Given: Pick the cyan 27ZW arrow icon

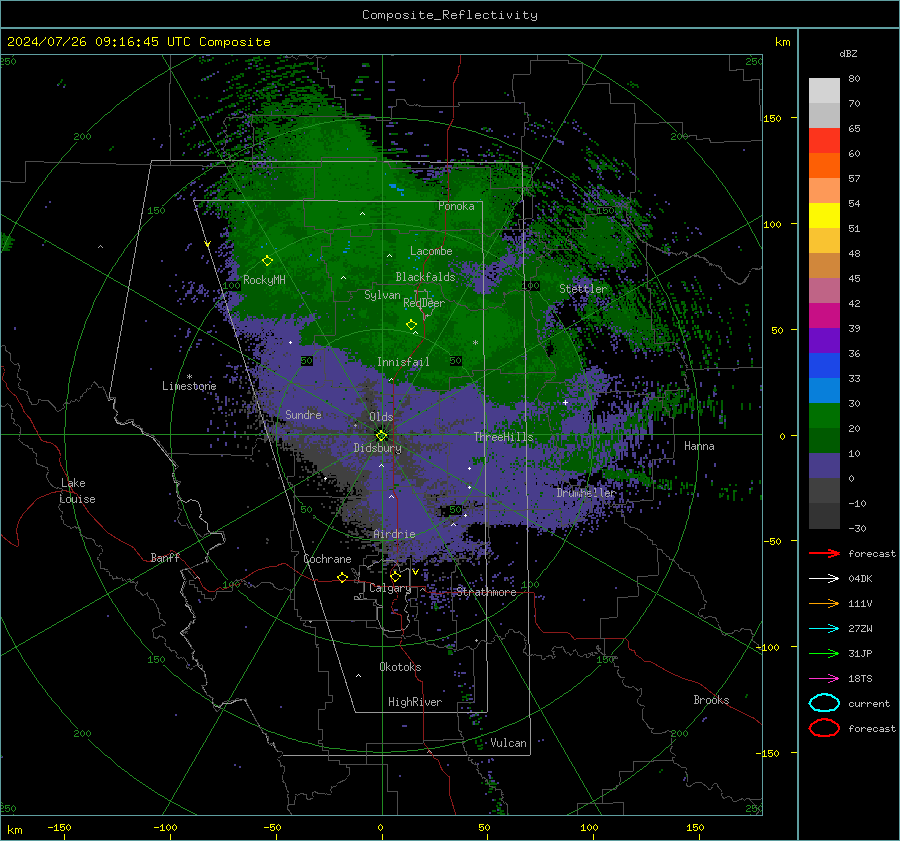Looking at the screenshot, I should point(824,629).
